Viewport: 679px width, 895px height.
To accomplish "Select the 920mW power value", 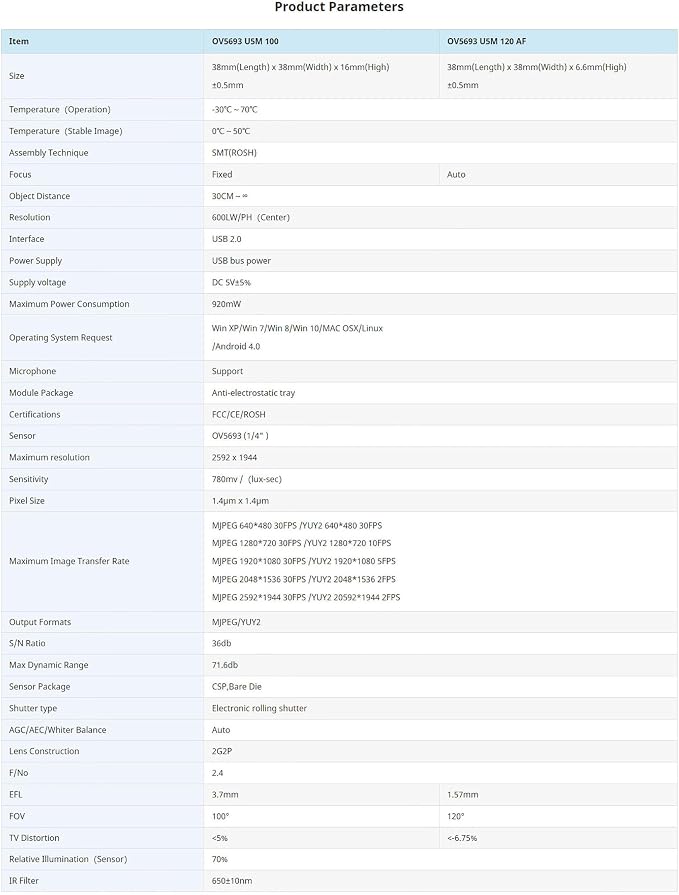I will point(227,304).
